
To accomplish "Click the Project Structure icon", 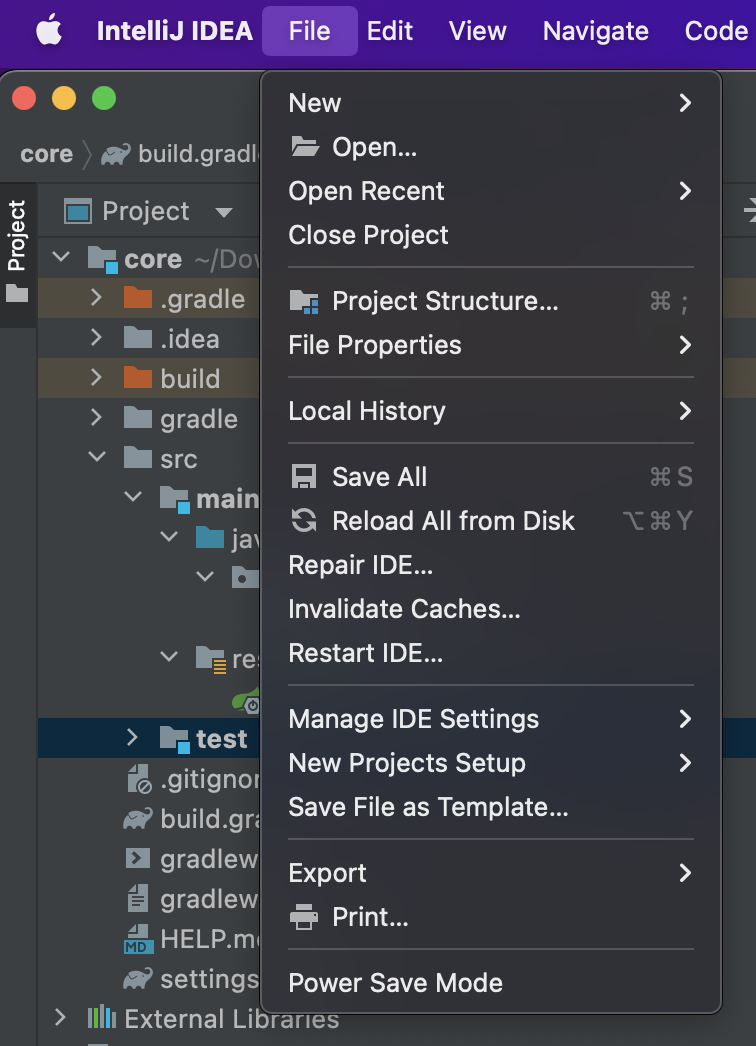I will (x=303, y=301).
